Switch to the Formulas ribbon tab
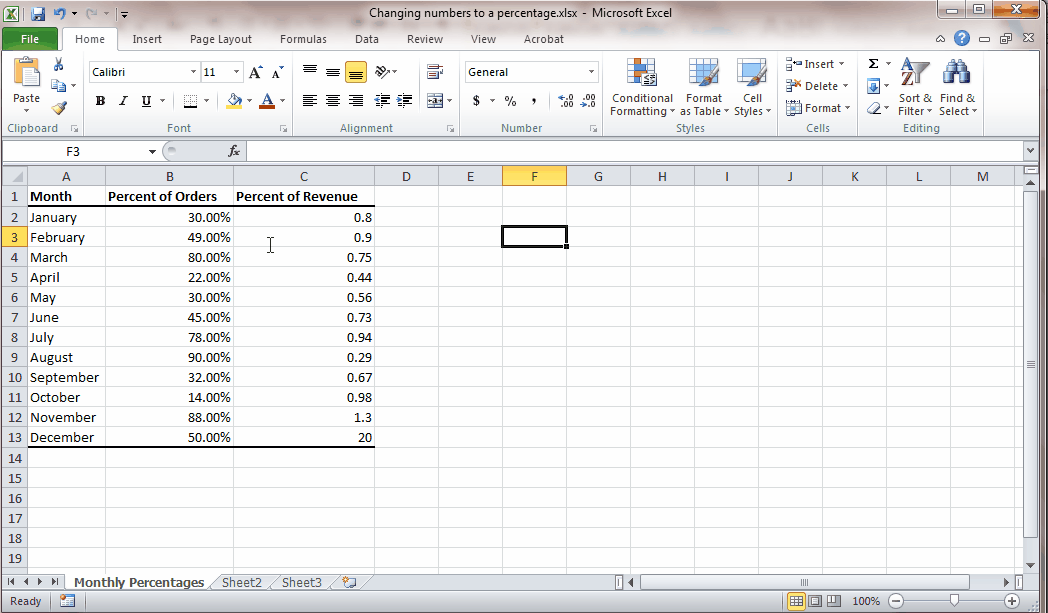Viewport: 1048px width, 613px height. coord(303,39)
